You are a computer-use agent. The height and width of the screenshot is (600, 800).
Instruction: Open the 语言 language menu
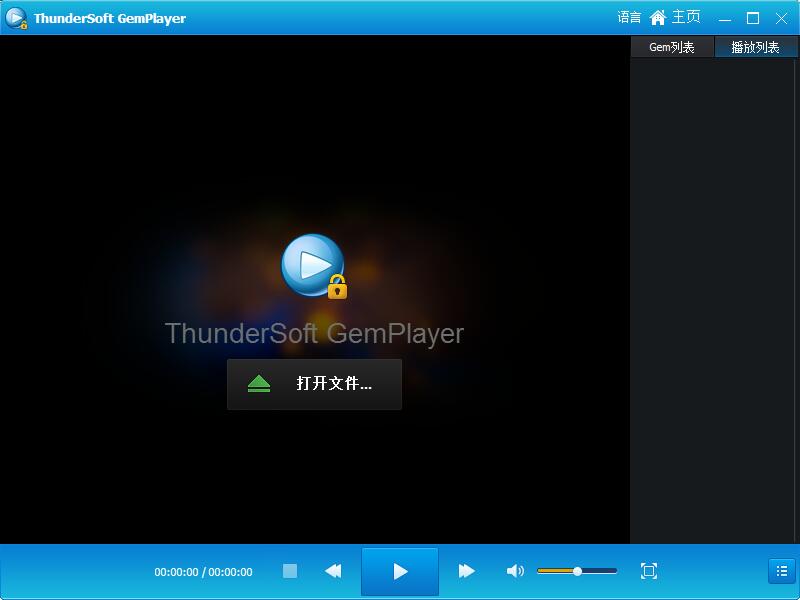pos(628,16)
